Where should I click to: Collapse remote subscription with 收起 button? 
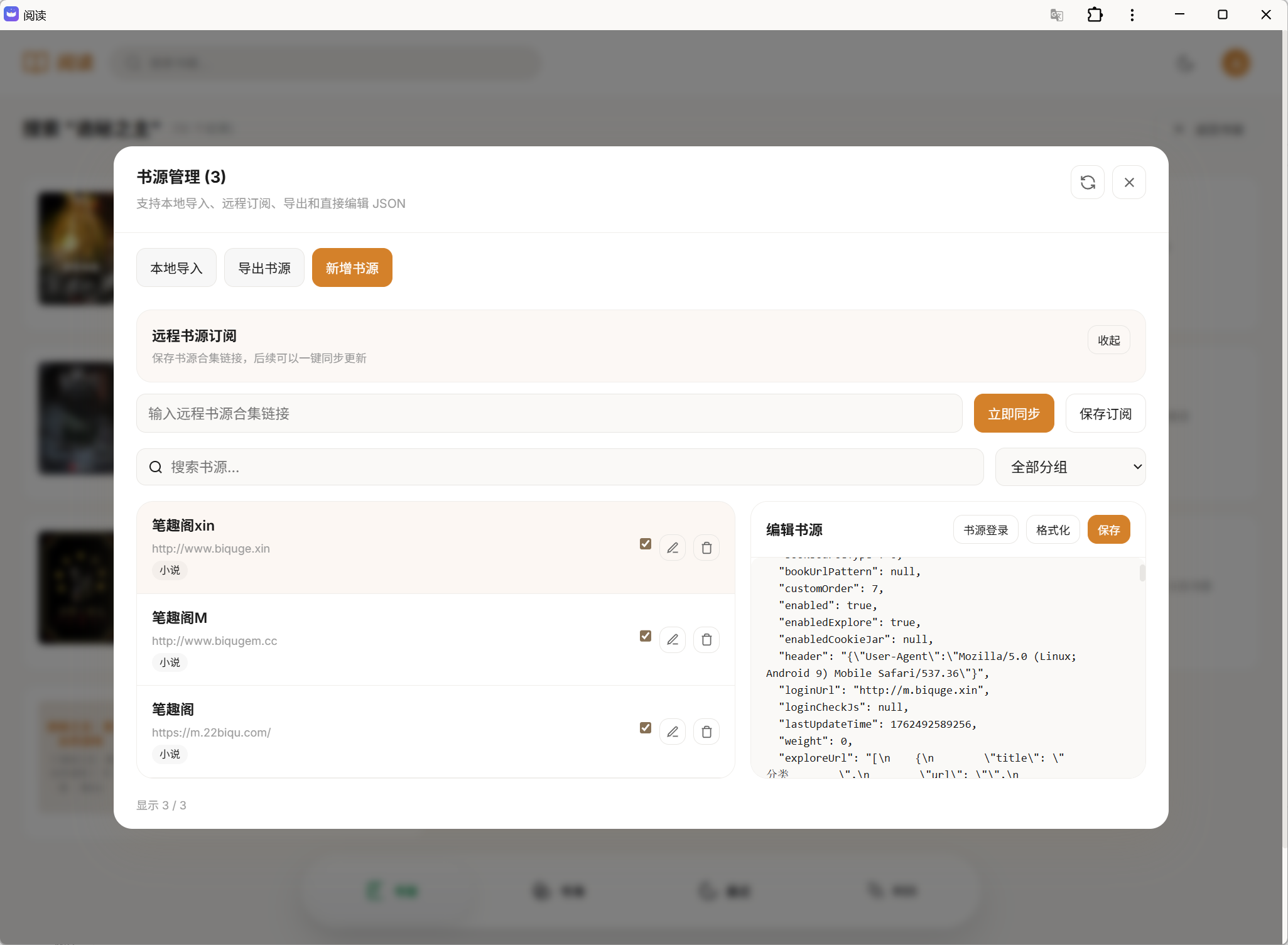1108,340
